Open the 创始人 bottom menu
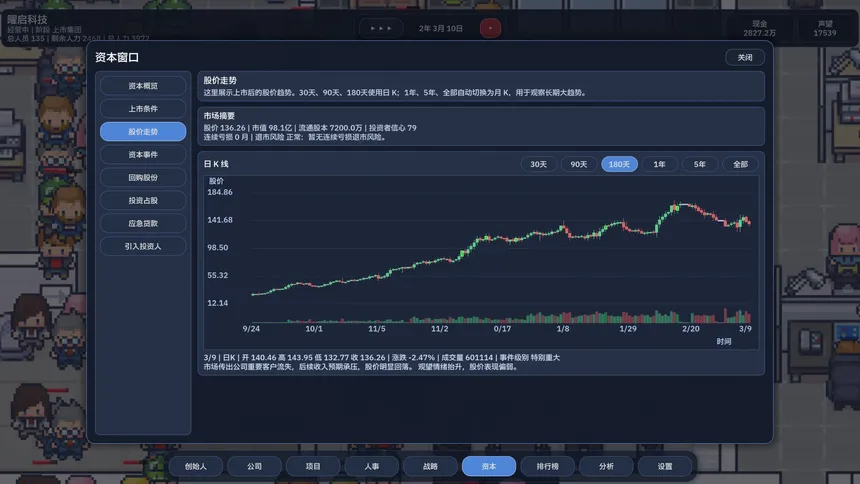Screen dimensions: 860x484 click(195, 466)
